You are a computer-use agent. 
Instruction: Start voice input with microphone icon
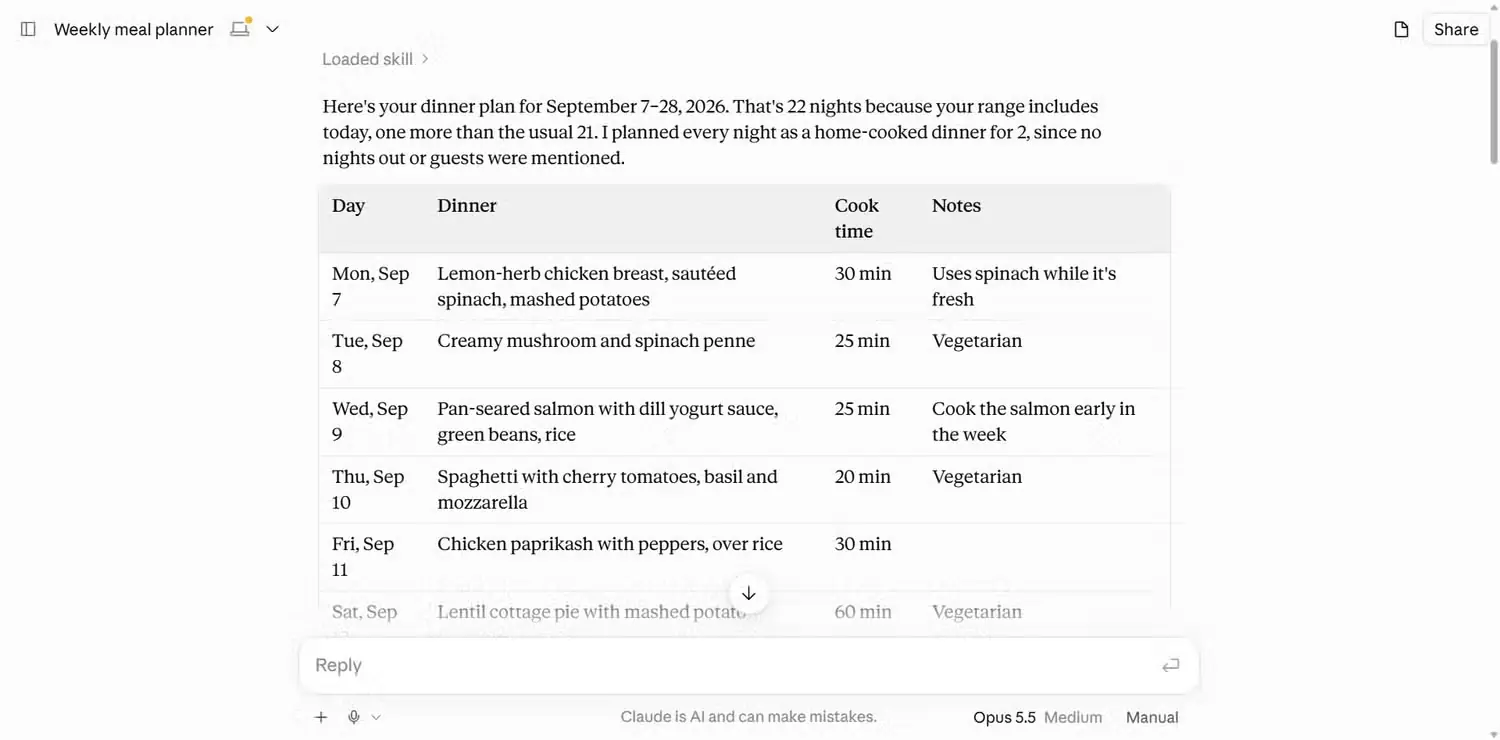353,717
